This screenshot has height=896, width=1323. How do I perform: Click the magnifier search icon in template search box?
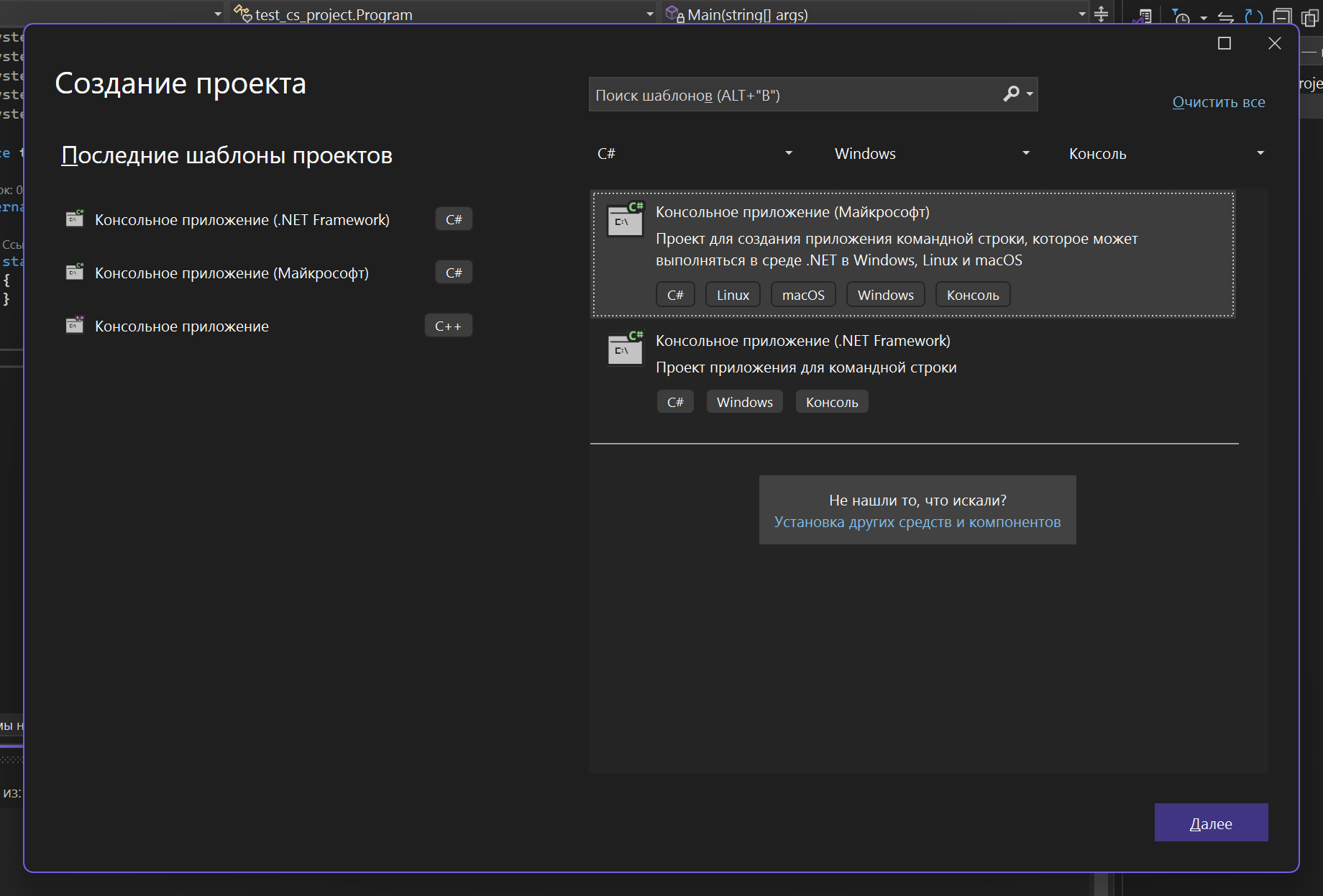pyautogui.click(x=1011, y=94)
